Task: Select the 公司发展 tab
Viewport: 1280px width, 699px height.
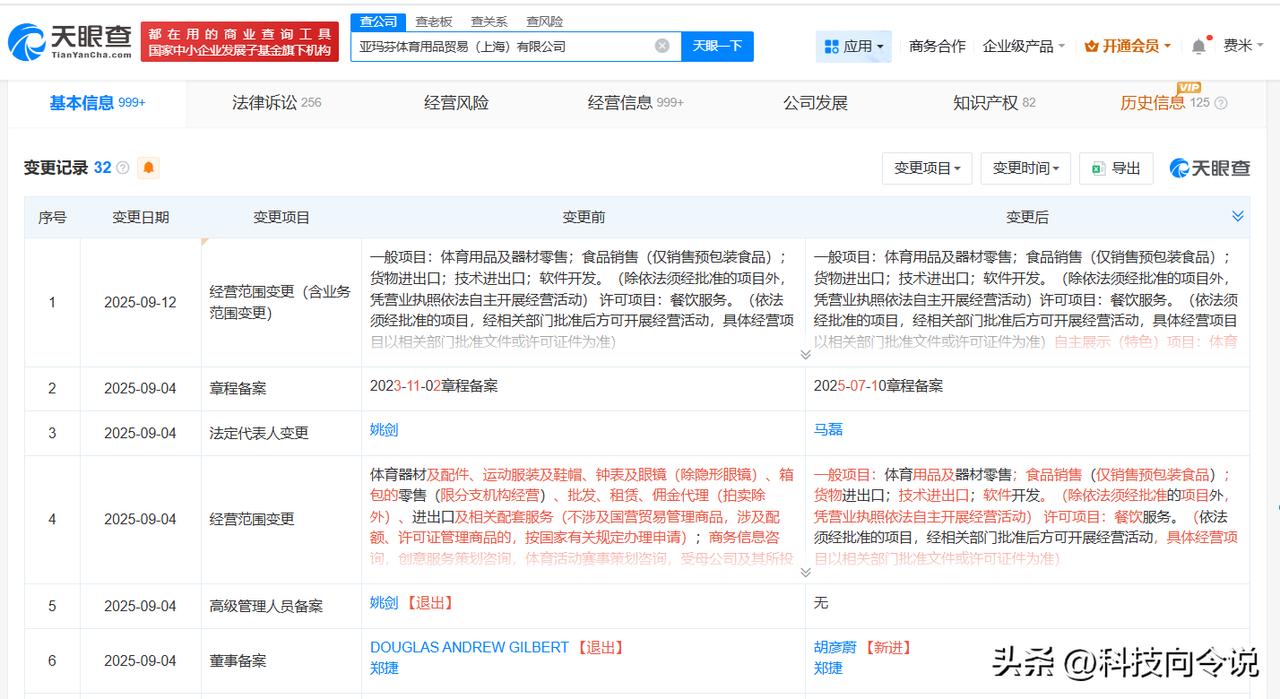Action: (815, 103)
